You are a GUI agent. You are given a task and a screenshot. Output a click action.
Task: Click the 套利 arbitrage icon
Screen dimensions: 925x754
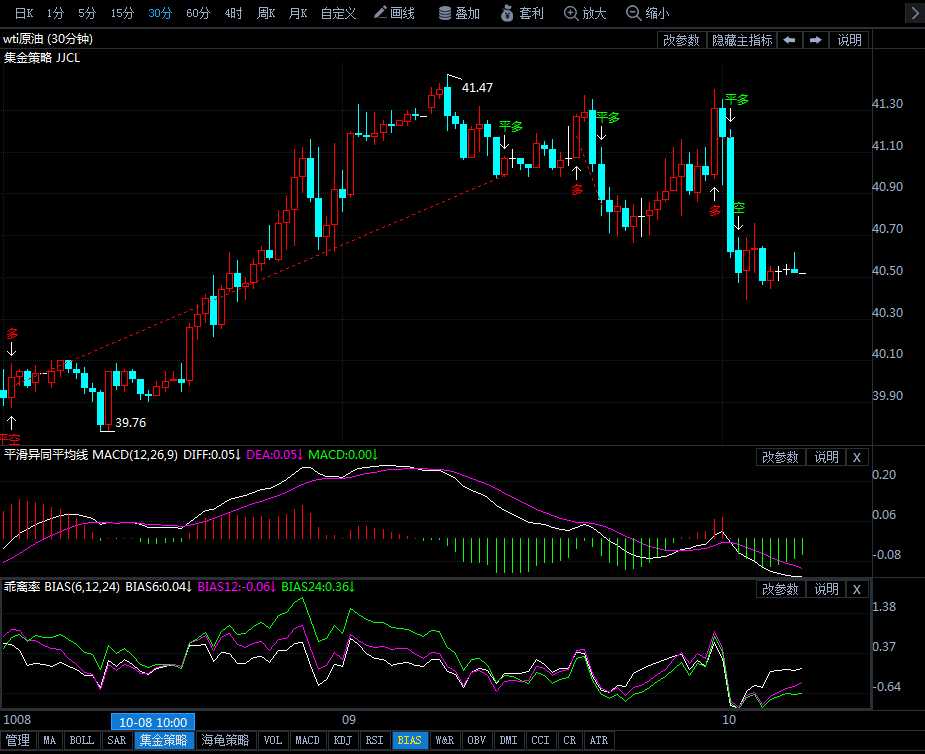pyautogui.click(x=521, y=13)
